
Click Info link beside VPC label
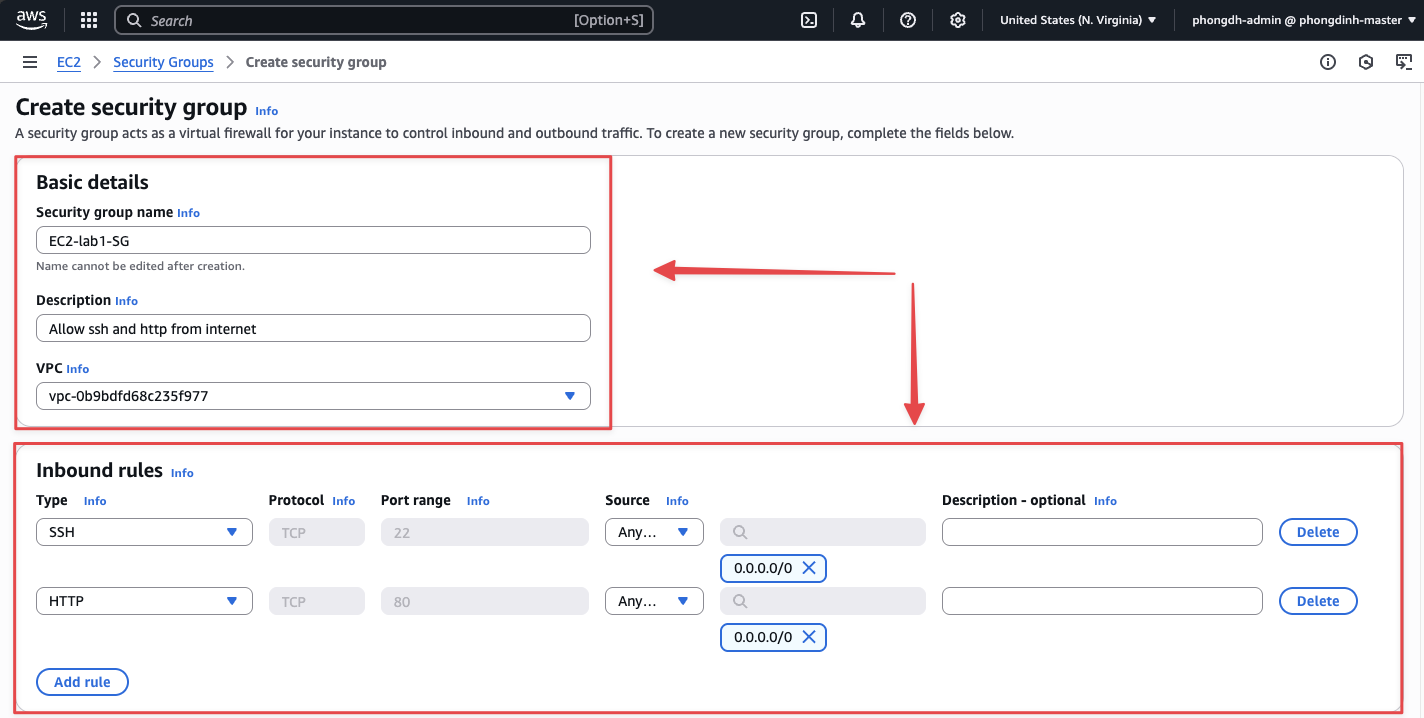(x=78, y=369)
